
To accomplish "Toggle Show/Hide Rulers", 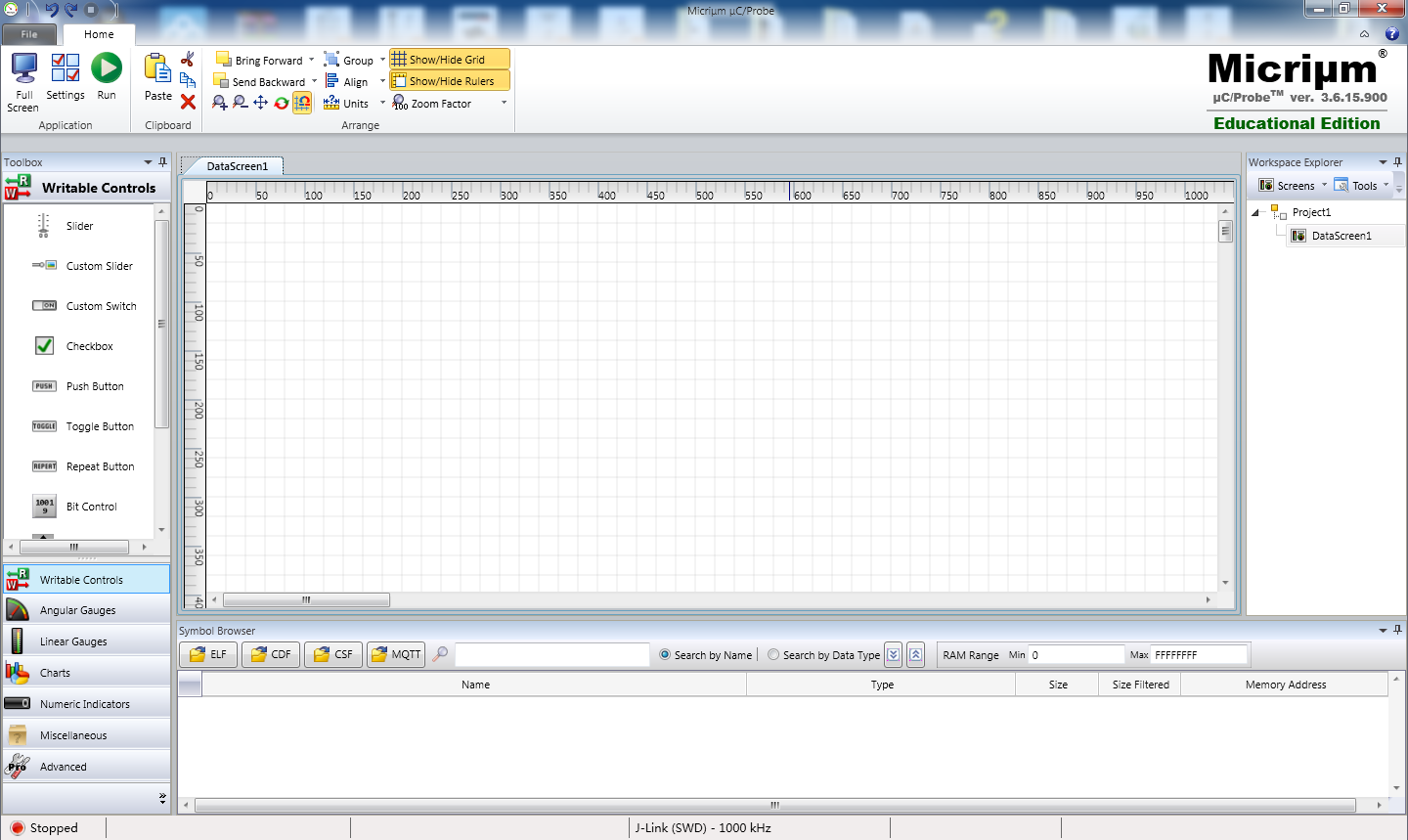I will (x=450, y=81).
